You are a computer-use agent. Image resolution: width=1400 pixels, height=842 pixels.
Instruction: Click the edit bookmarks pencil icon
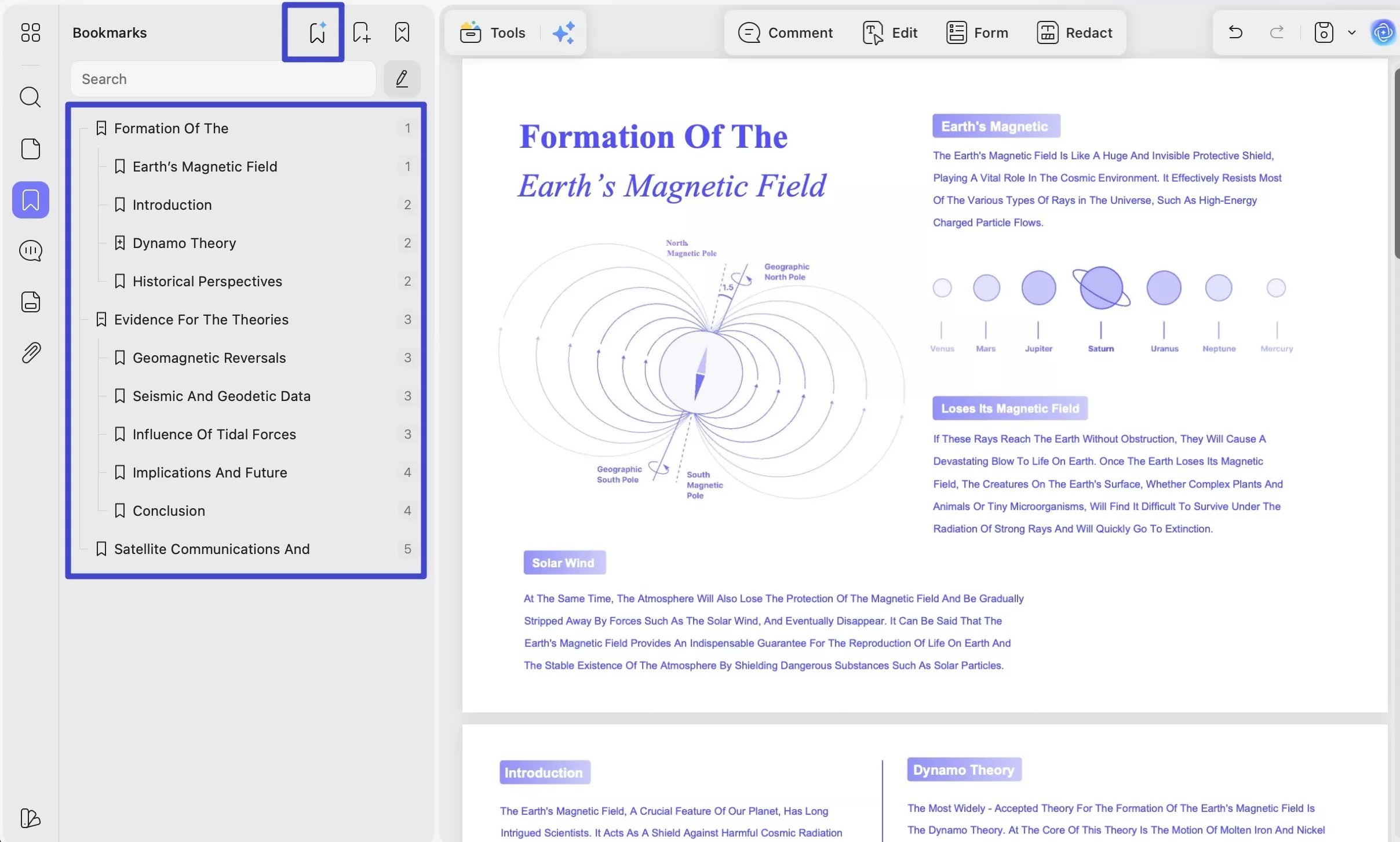[x=402, y=78]
